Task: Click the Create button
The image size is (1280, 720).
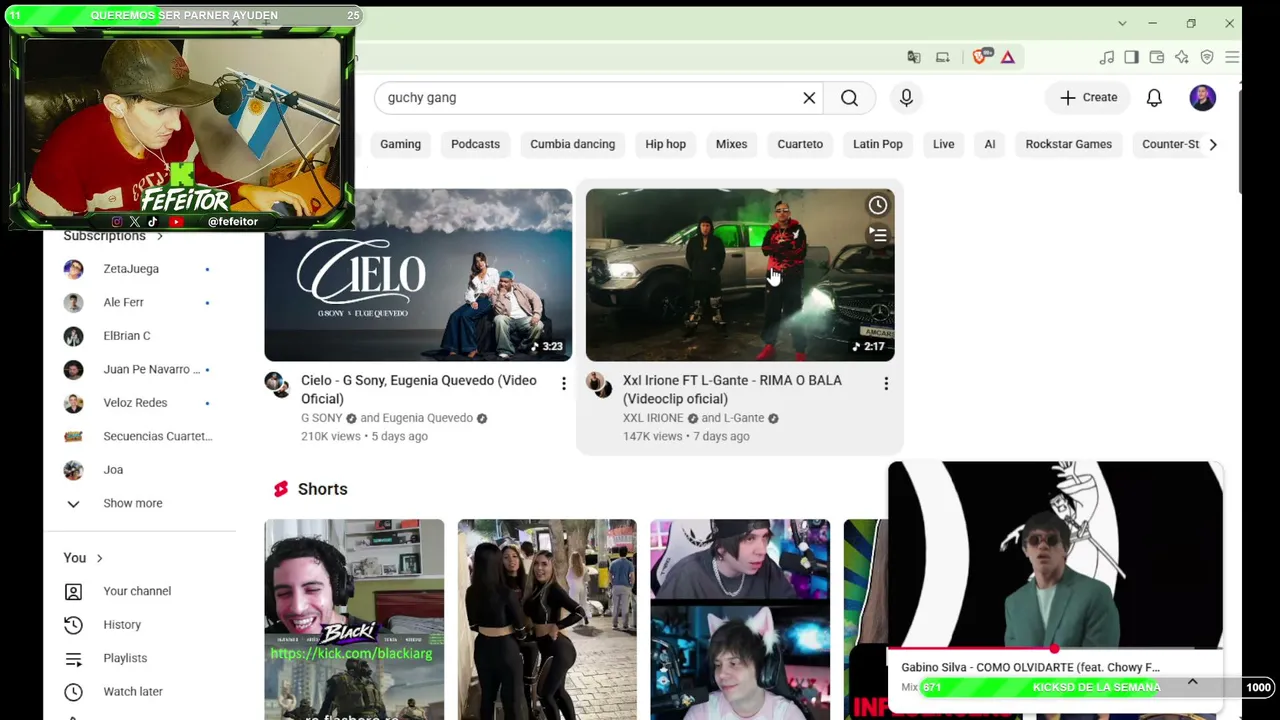Action: (x=1088, y=97)
